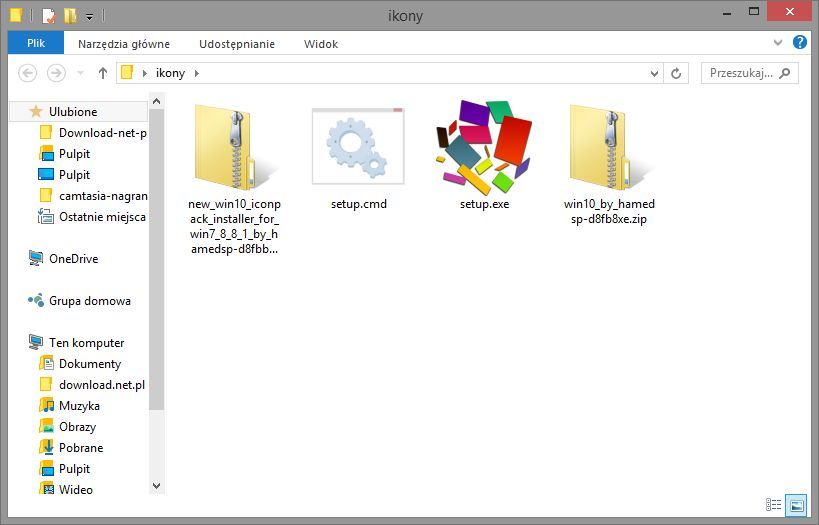
Task: Click navigation pane scroll up arrow
Action: pyautogui.click(x=156, y=101)
